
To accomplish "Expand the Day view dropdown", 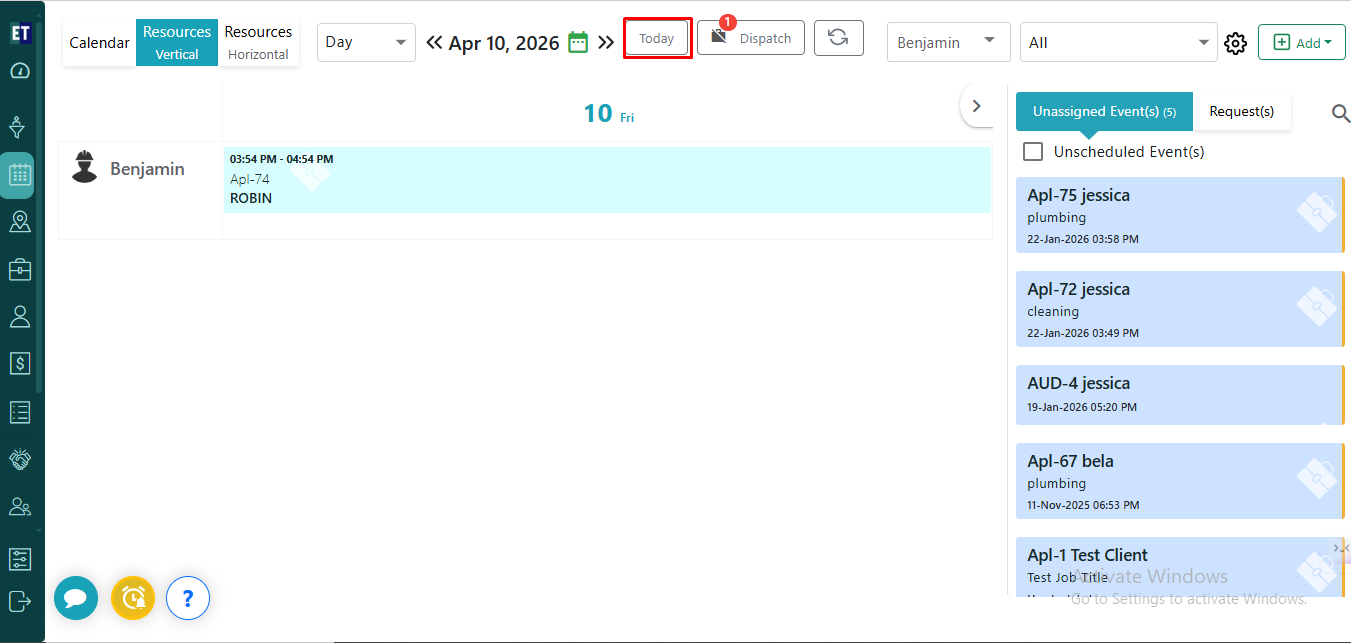I will (x=366, y=43).
